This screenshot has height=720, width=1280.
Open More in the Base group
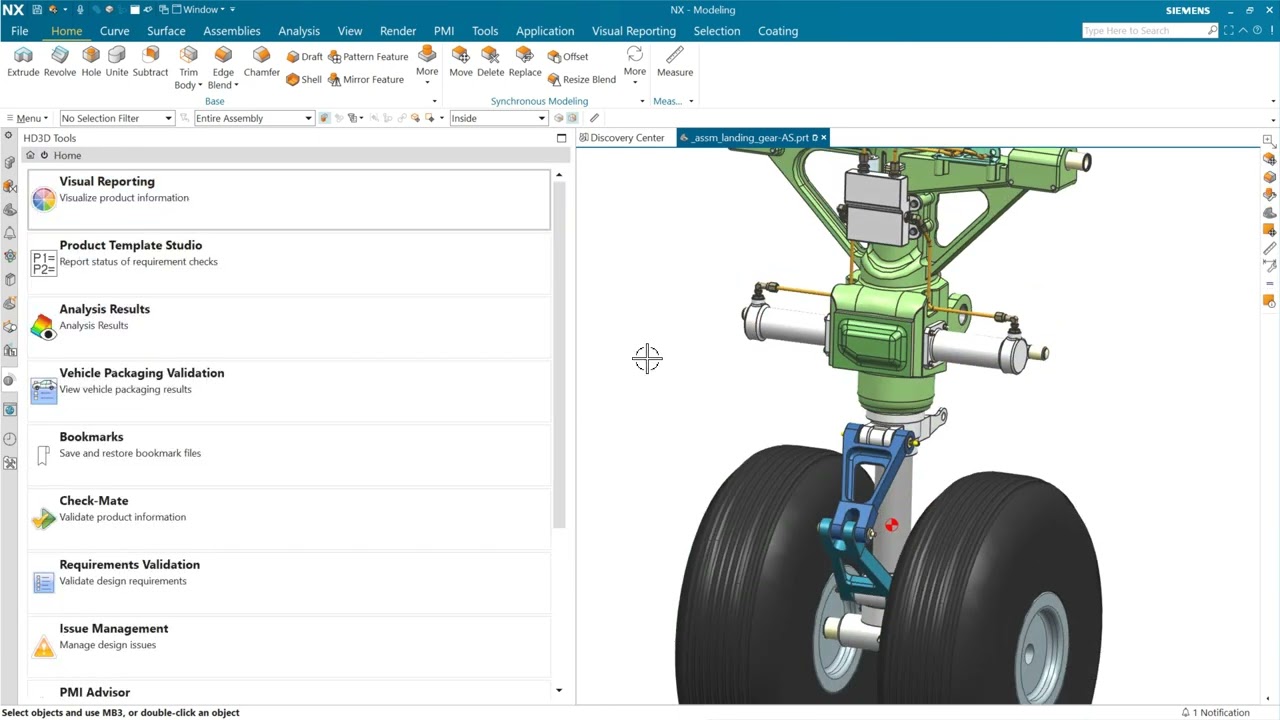click(x=427, y=64)
